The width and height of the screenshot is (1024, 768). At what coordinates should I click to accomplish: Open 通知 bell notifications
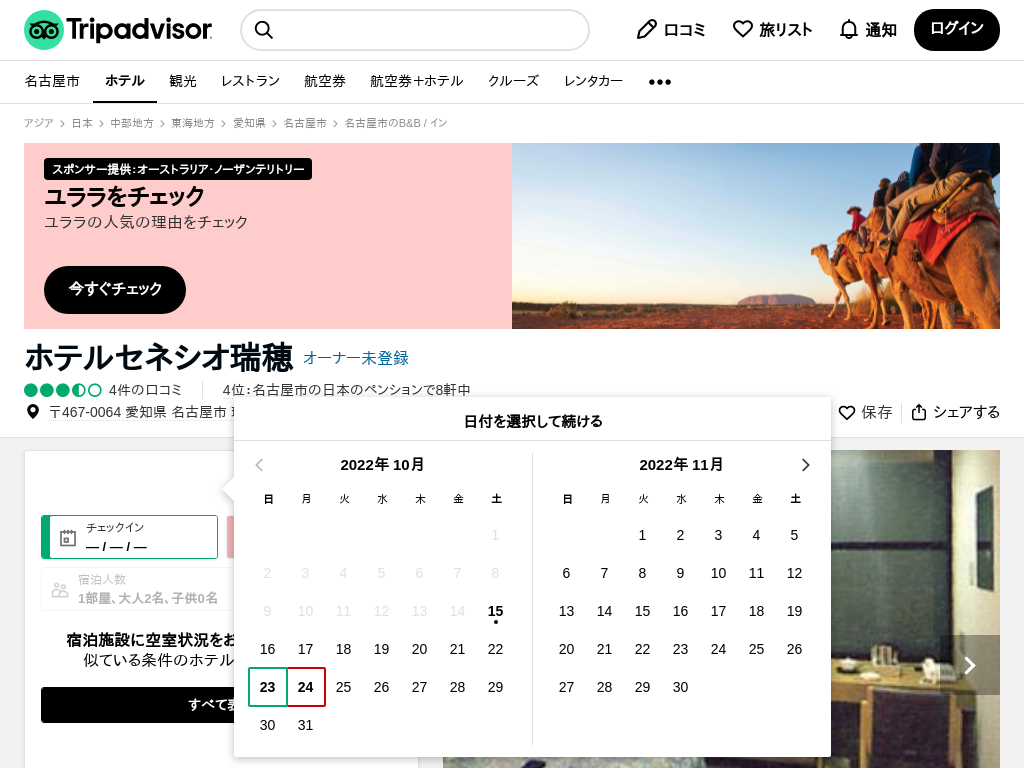(x=849, y=30)
